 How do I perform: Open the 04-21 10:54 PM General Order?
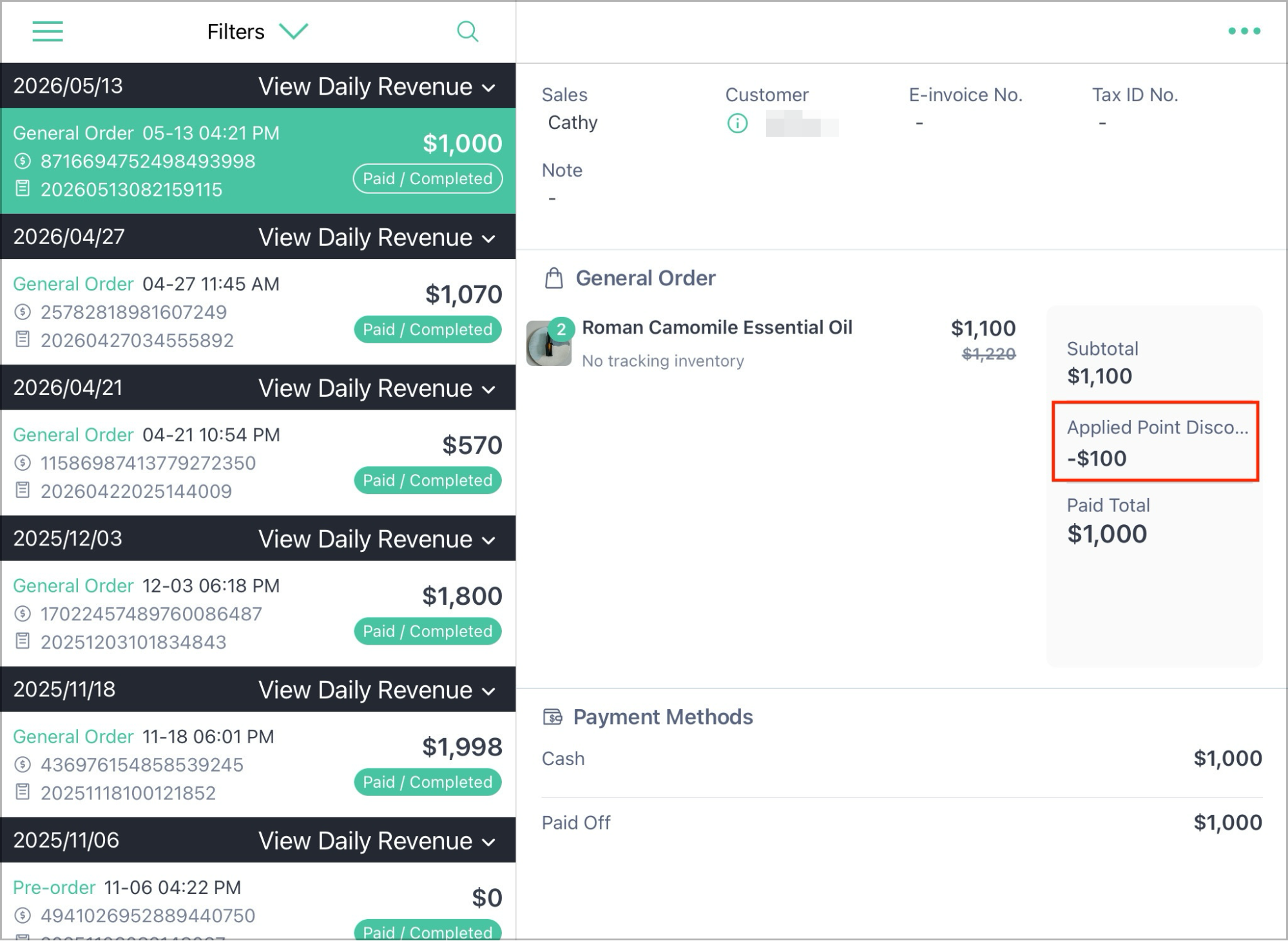(258, 462)
